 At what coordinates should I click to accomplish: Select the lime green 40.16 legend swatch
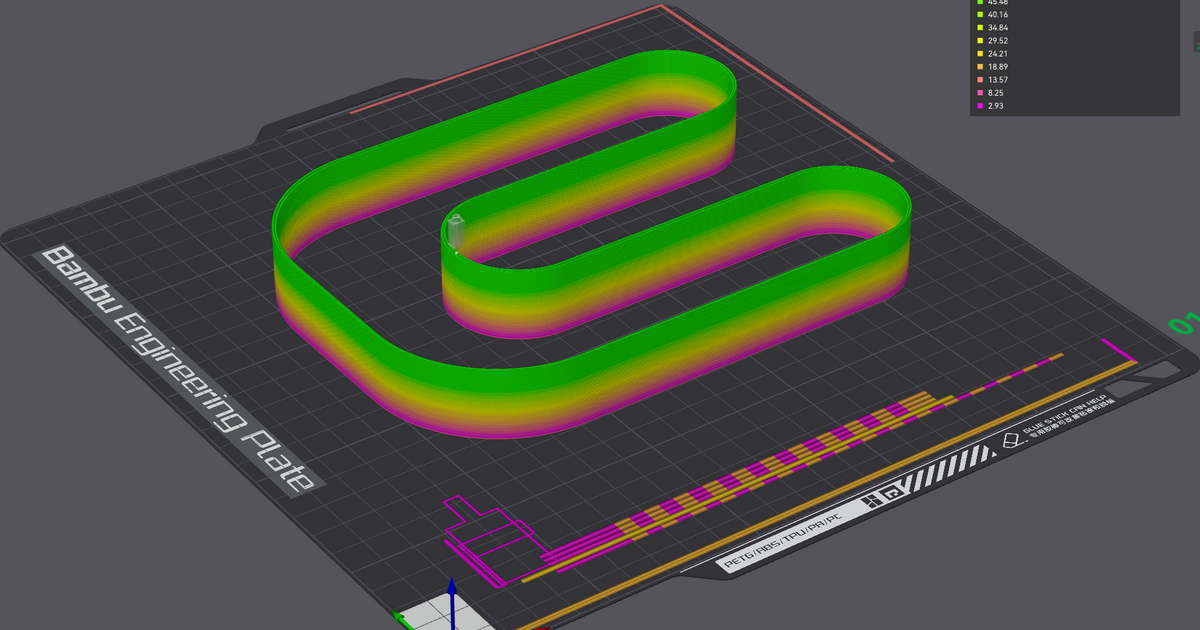coord(978,14)
